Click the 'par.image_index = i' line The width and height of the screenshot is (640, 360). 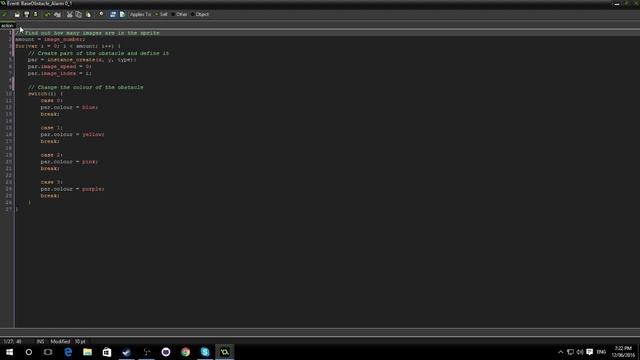click(60, 73)
